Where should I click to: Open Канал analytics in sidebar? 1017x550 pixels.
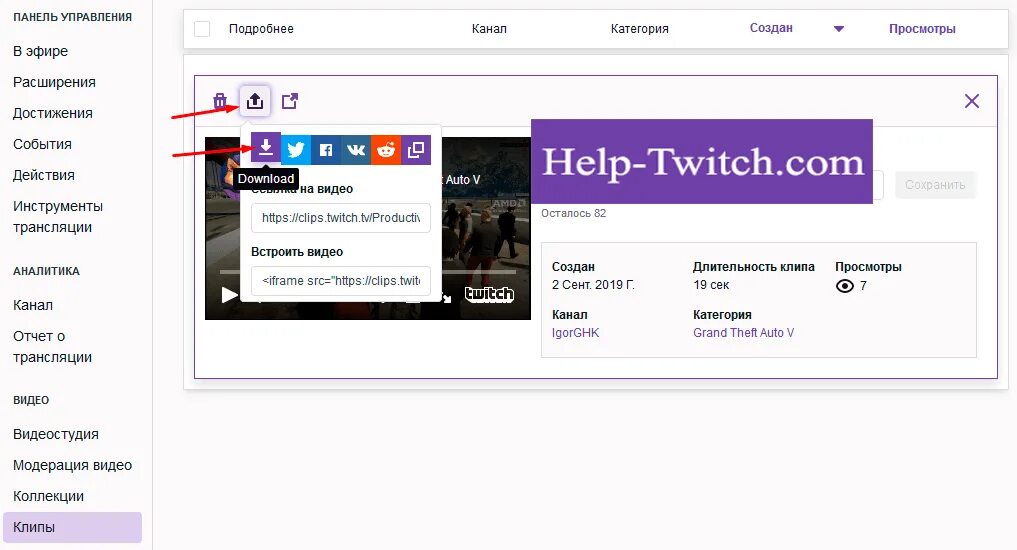coord(33,305)
